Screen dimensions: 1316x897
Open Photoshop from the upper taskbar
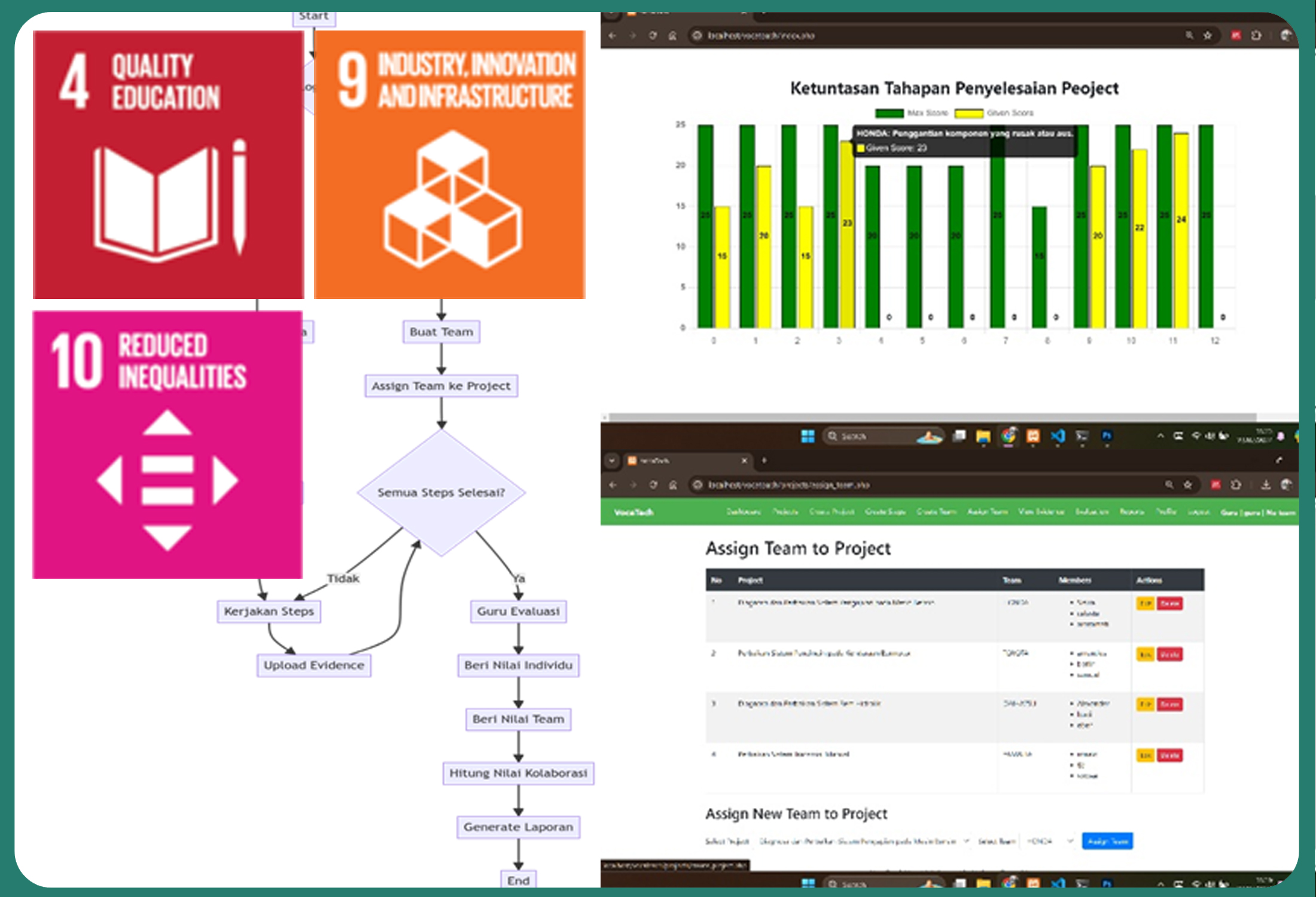pos(1107,436)
